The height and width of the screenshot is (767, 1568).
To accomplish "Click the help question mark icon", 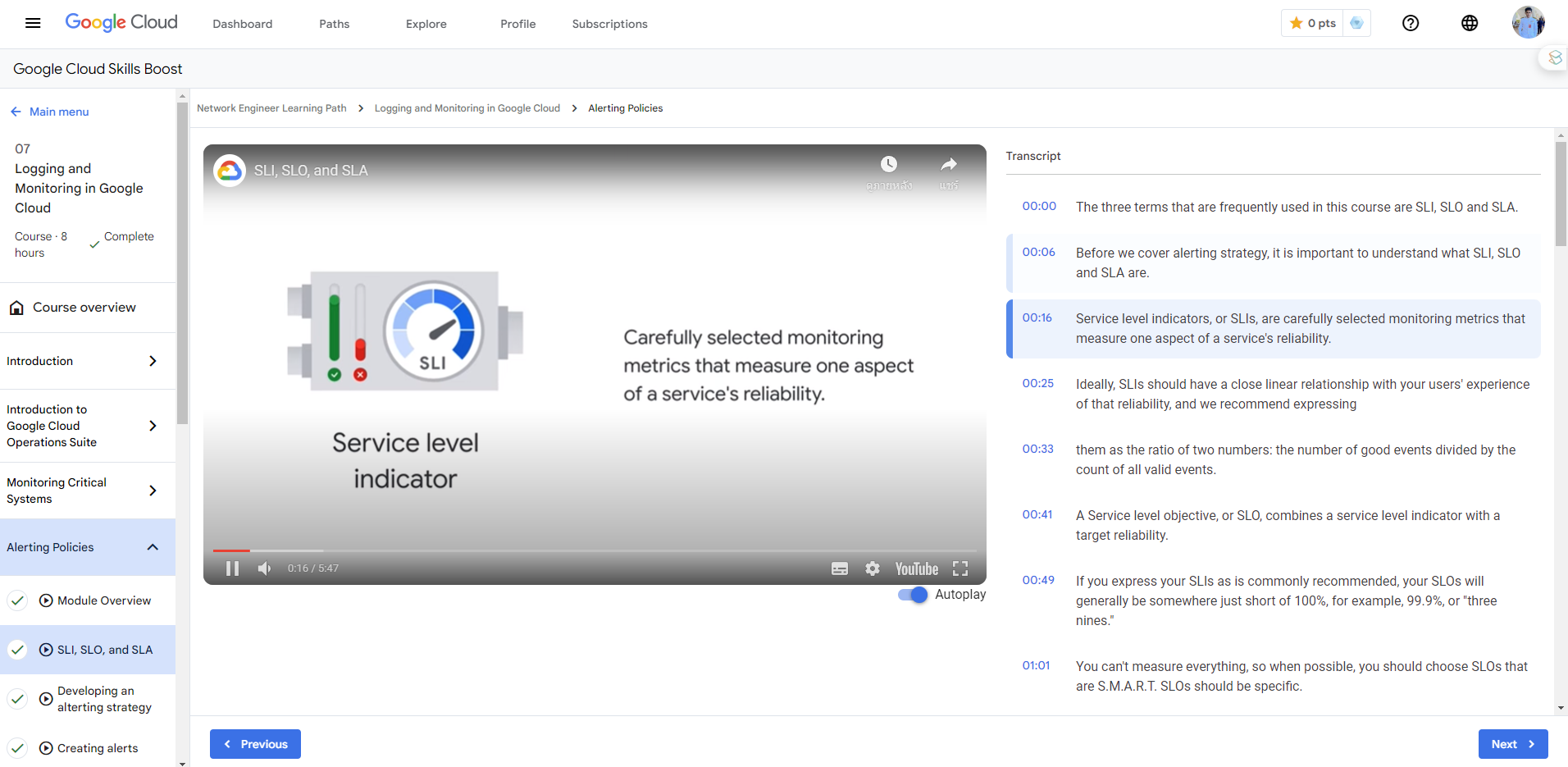I will (x=1410, y=23).
